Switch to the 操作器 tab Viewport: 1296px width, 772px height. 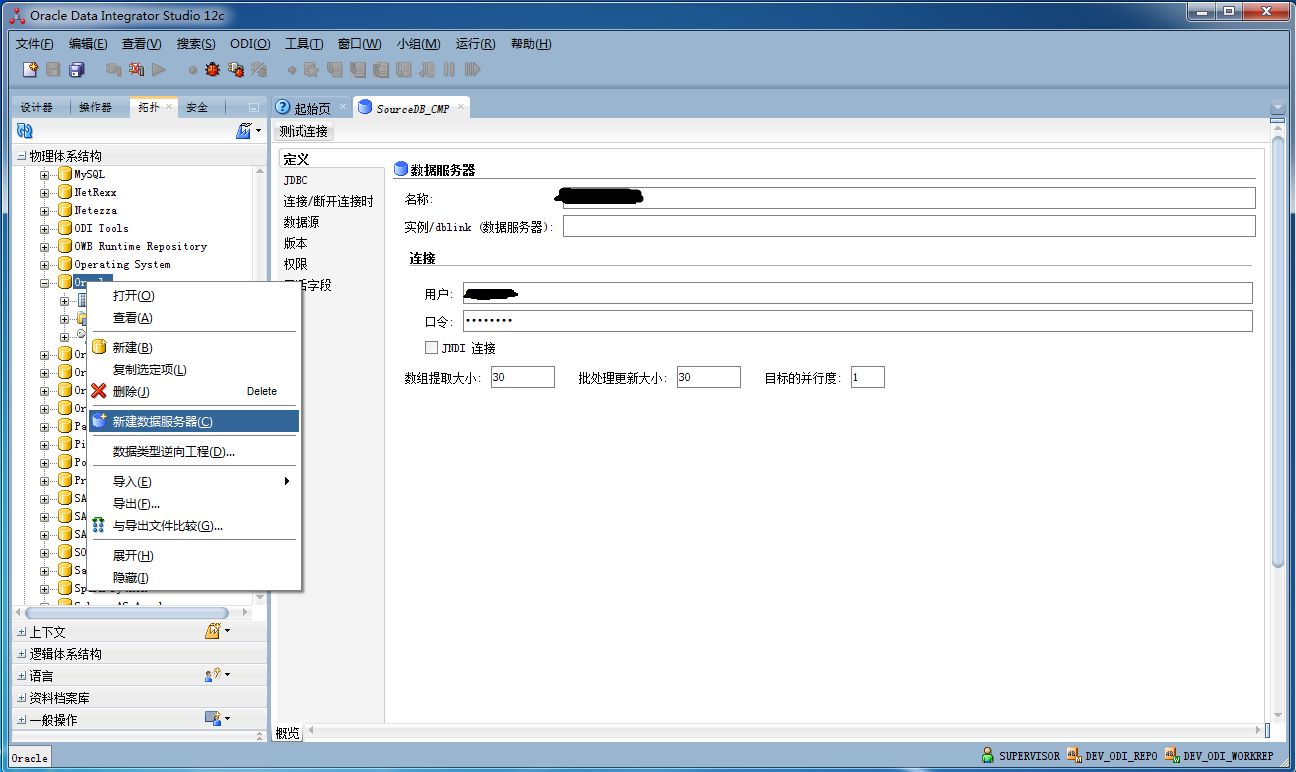[x=95, y=107]
